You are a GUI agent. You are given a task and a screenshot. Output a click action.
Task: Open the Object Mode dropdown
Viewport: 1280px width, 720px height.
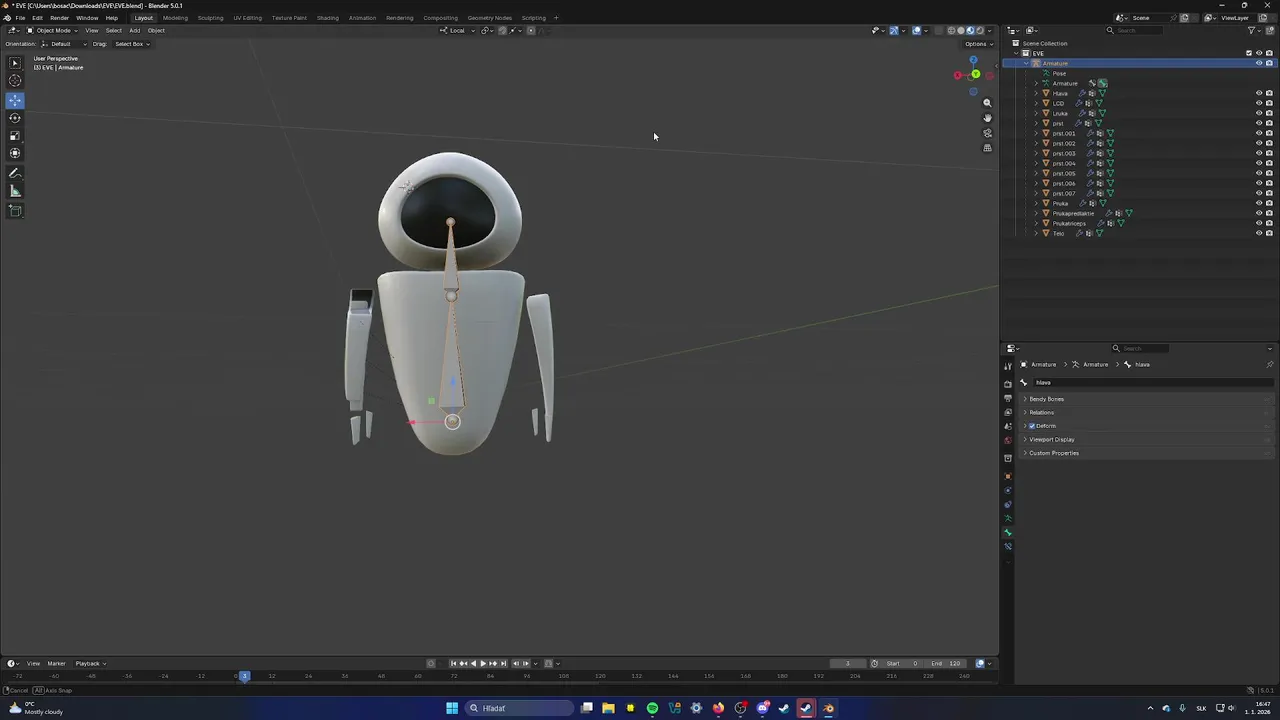click(52, 30)
